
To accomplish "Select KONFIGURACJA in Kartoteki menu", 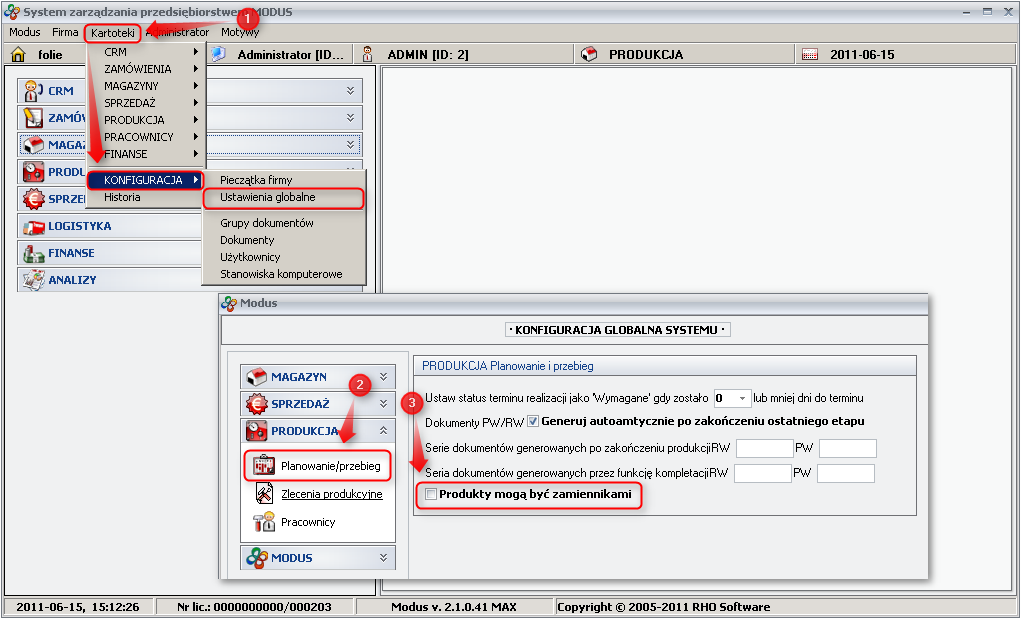I will click(146, 180).
